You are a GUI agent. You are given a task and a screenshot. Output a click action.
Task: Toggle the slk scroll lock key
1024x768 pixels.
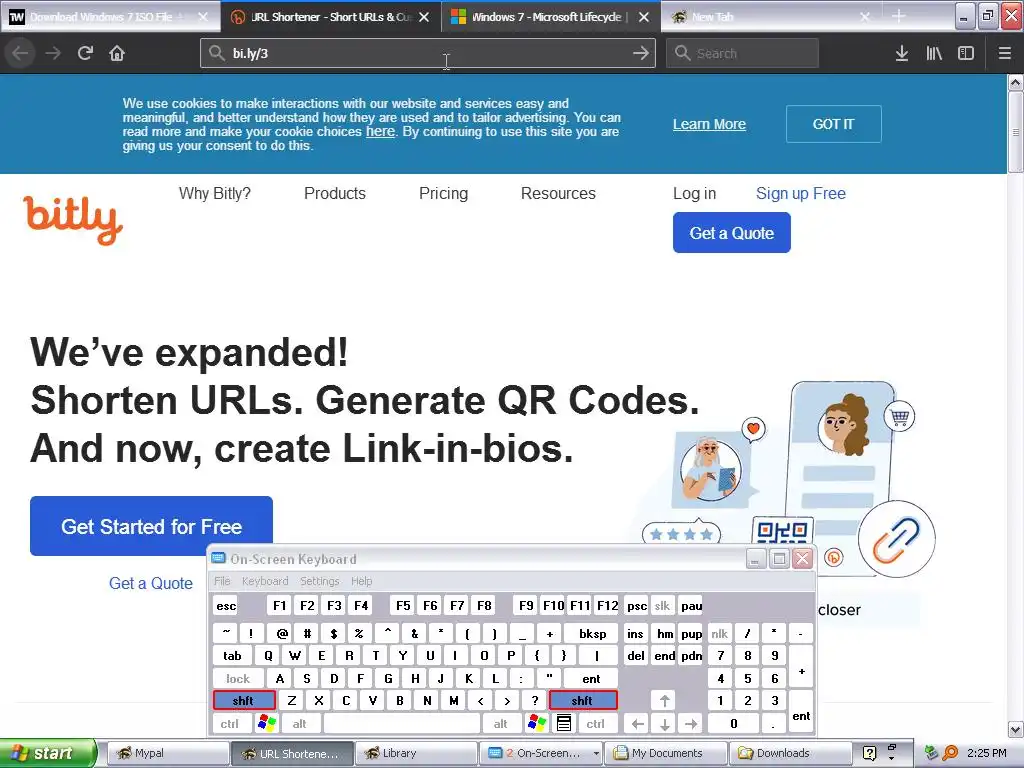(662, 605)
